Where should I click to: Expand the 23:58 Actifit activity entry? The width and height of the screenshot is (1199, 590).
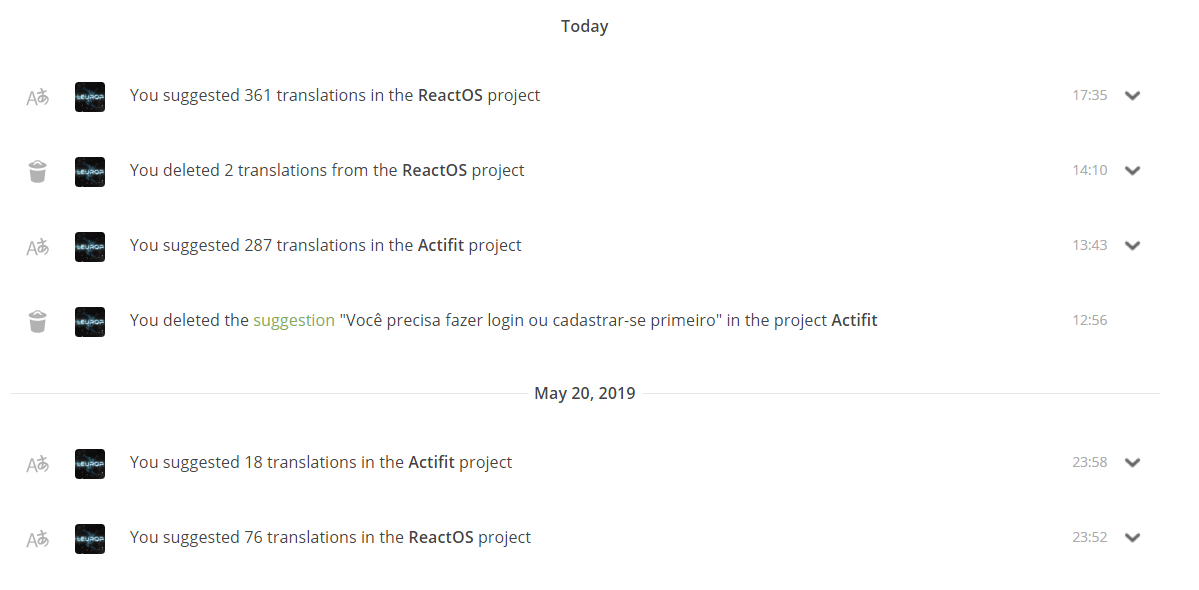1132,463
